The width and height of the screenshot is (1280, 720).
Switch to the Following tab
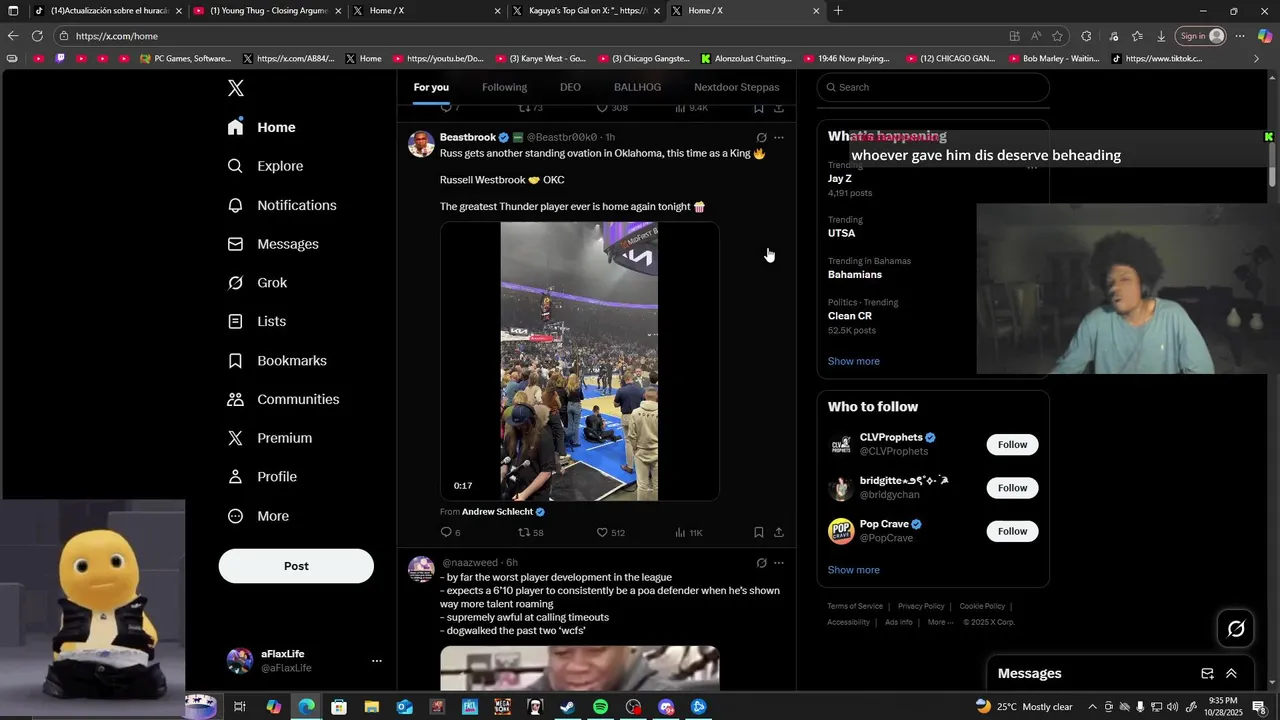[504, 87]
